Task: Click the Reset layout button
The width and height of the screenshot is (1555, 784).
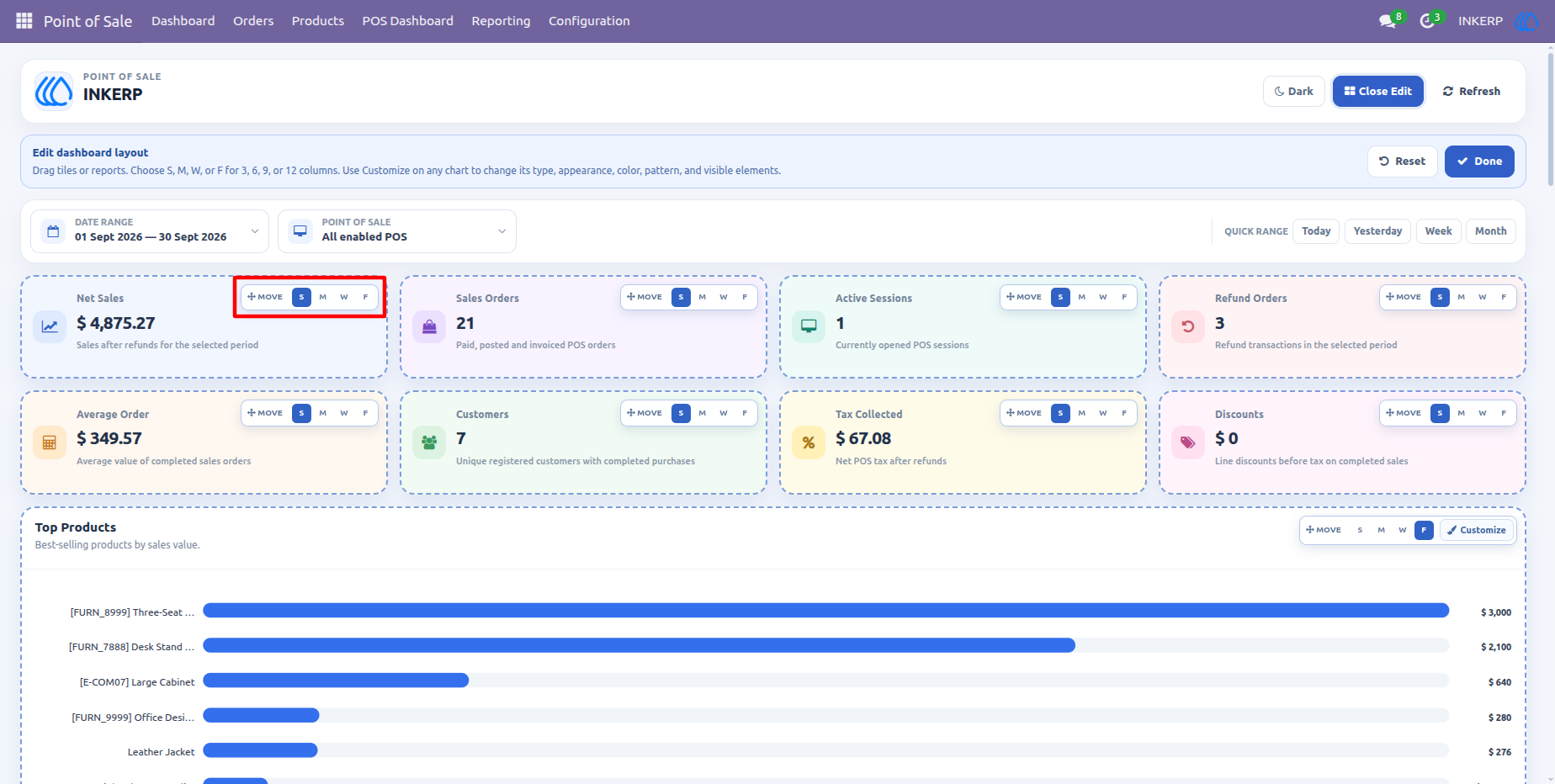Action: point(1403,162)
